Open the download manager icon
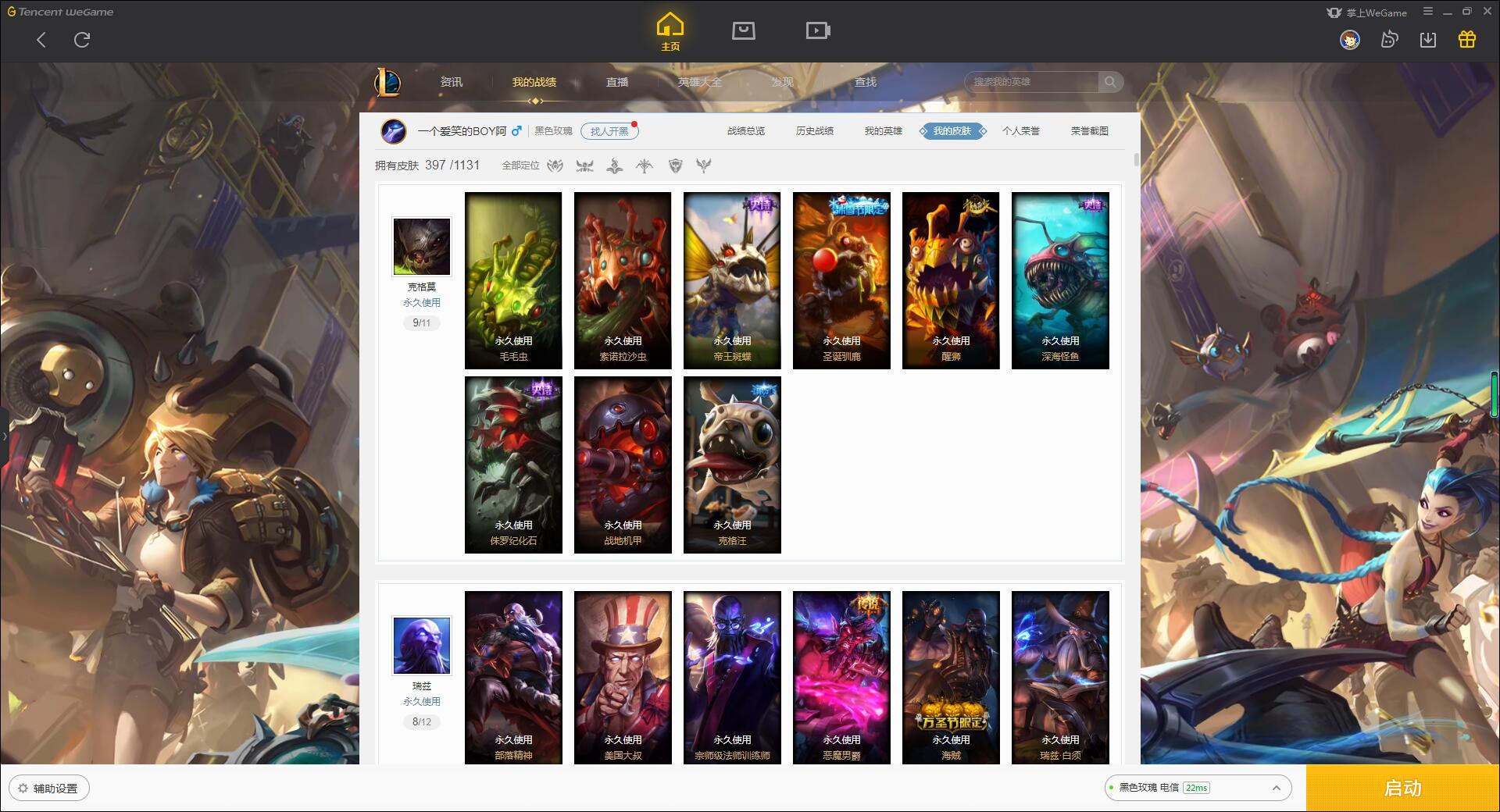The image size is (1500, 812). click(1428, 39)
